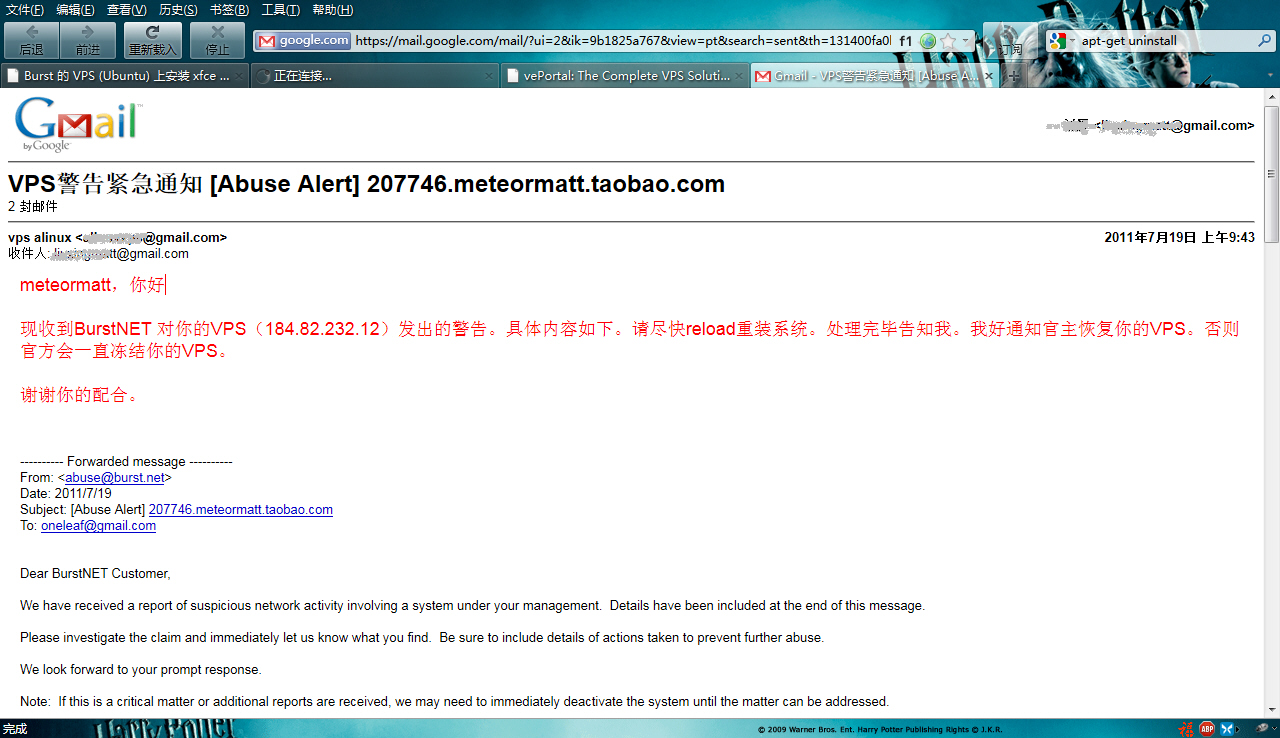The image size is (1280, 738).
Task: Close the 正在连接... tab
Action: (x=488, y=76)
